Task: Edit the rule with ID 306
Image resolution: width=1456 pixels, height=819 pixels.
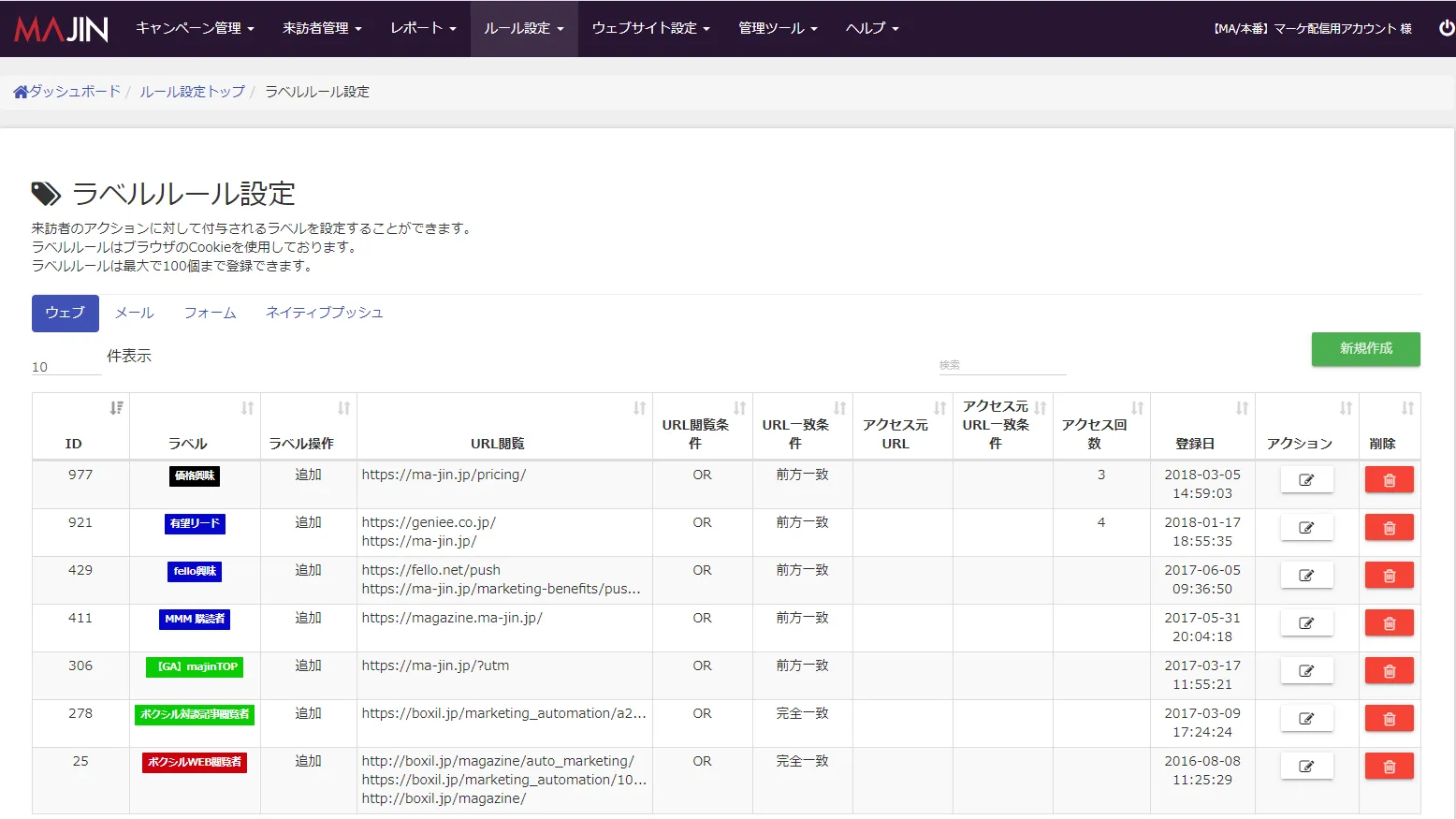Action: point(1306,671)
